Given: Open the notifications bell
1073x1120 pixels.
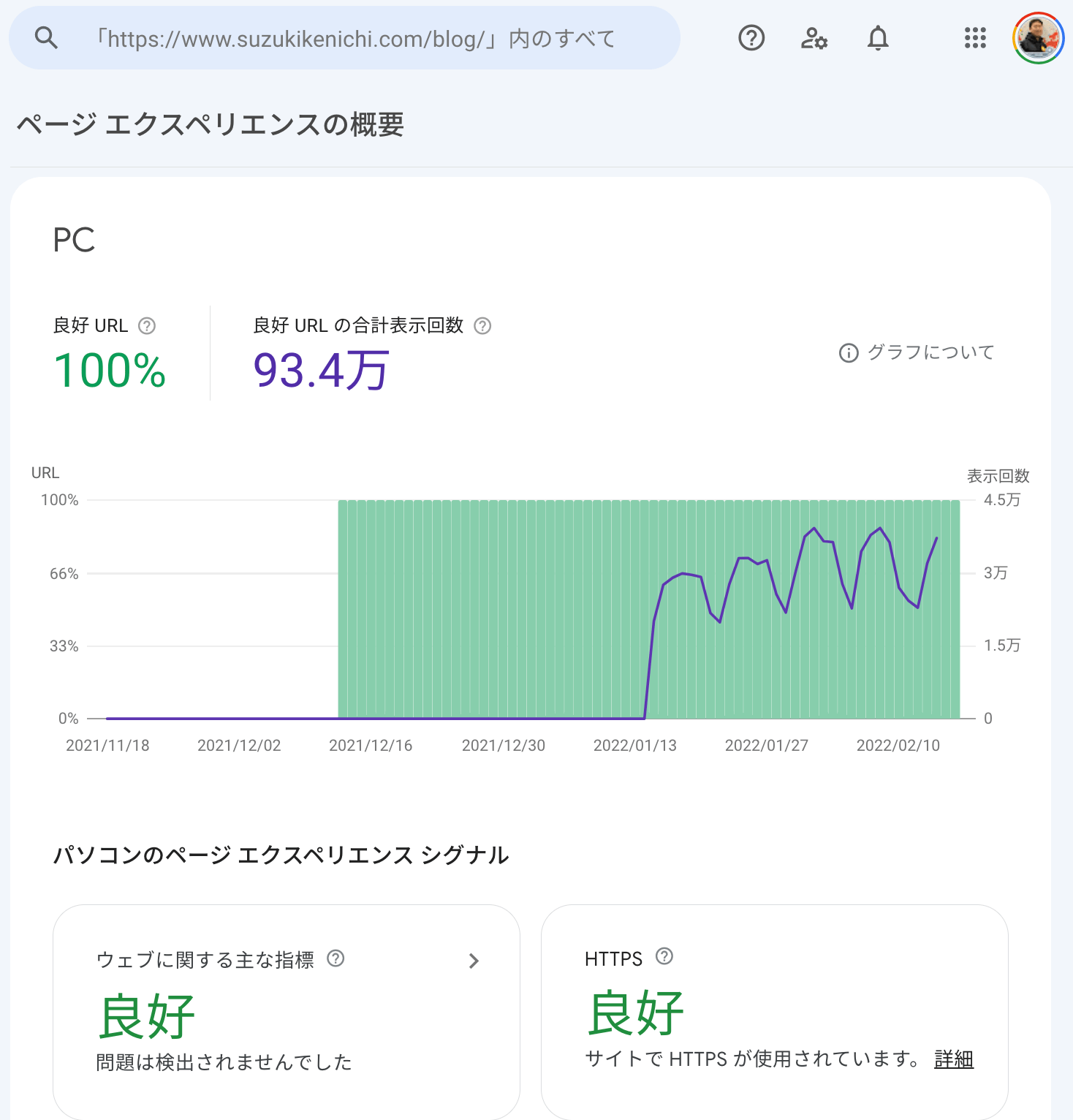Looking at the screenshot, I should 878,38.
